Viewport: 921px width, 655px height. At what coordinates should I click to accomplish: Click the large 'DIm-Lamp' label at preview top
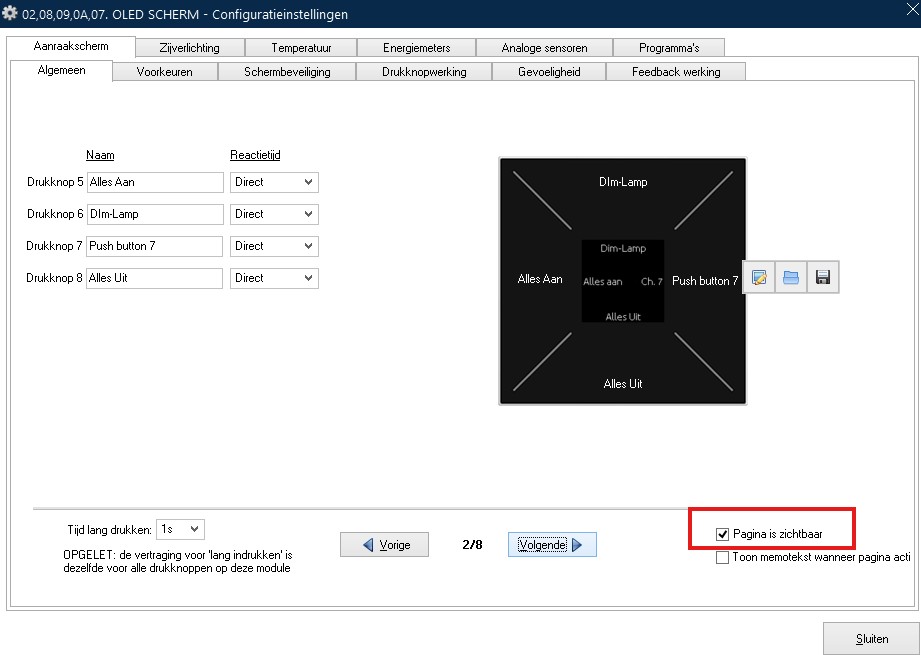click(x=623, y=182)
